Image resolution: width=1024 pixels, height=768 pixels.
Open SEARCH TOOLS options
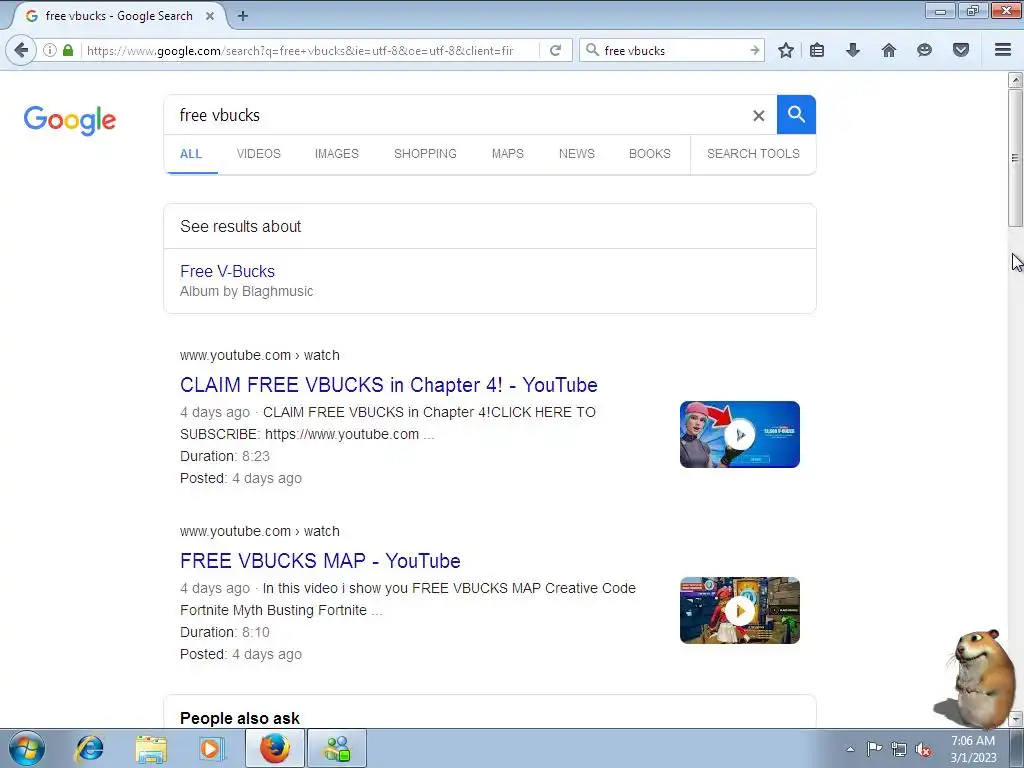[x=753, y=154]
